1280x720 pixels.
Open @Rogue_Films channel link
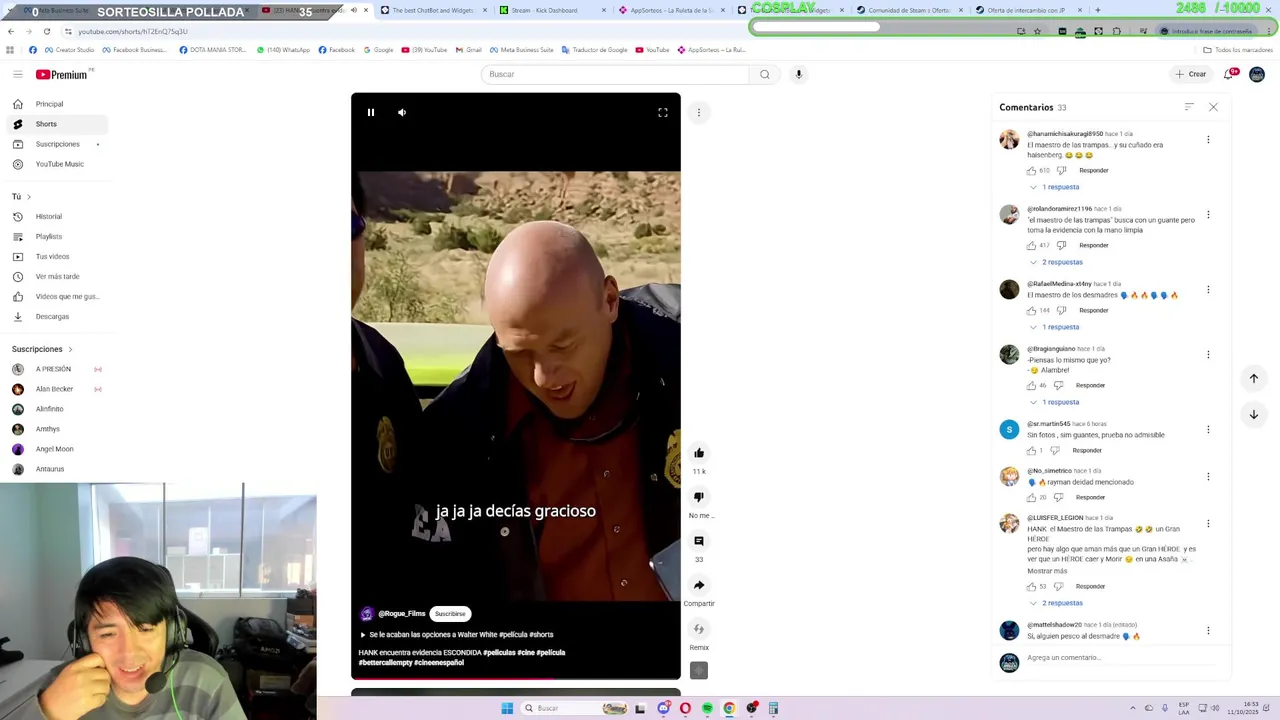402,614
